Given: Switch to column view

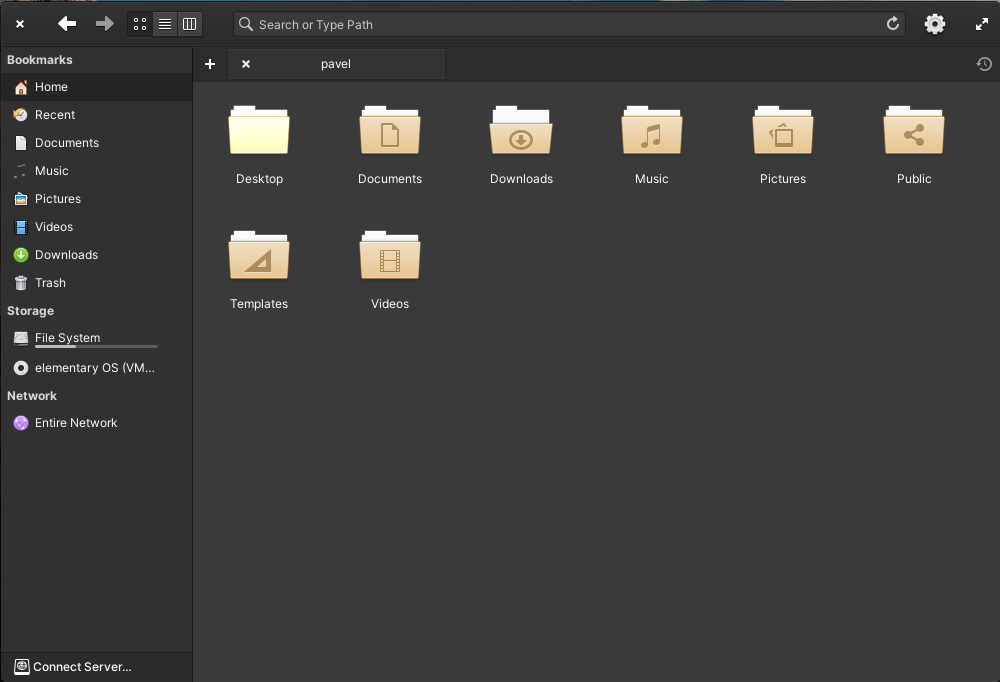Looking at the screenshot, I should coord(189,23).
